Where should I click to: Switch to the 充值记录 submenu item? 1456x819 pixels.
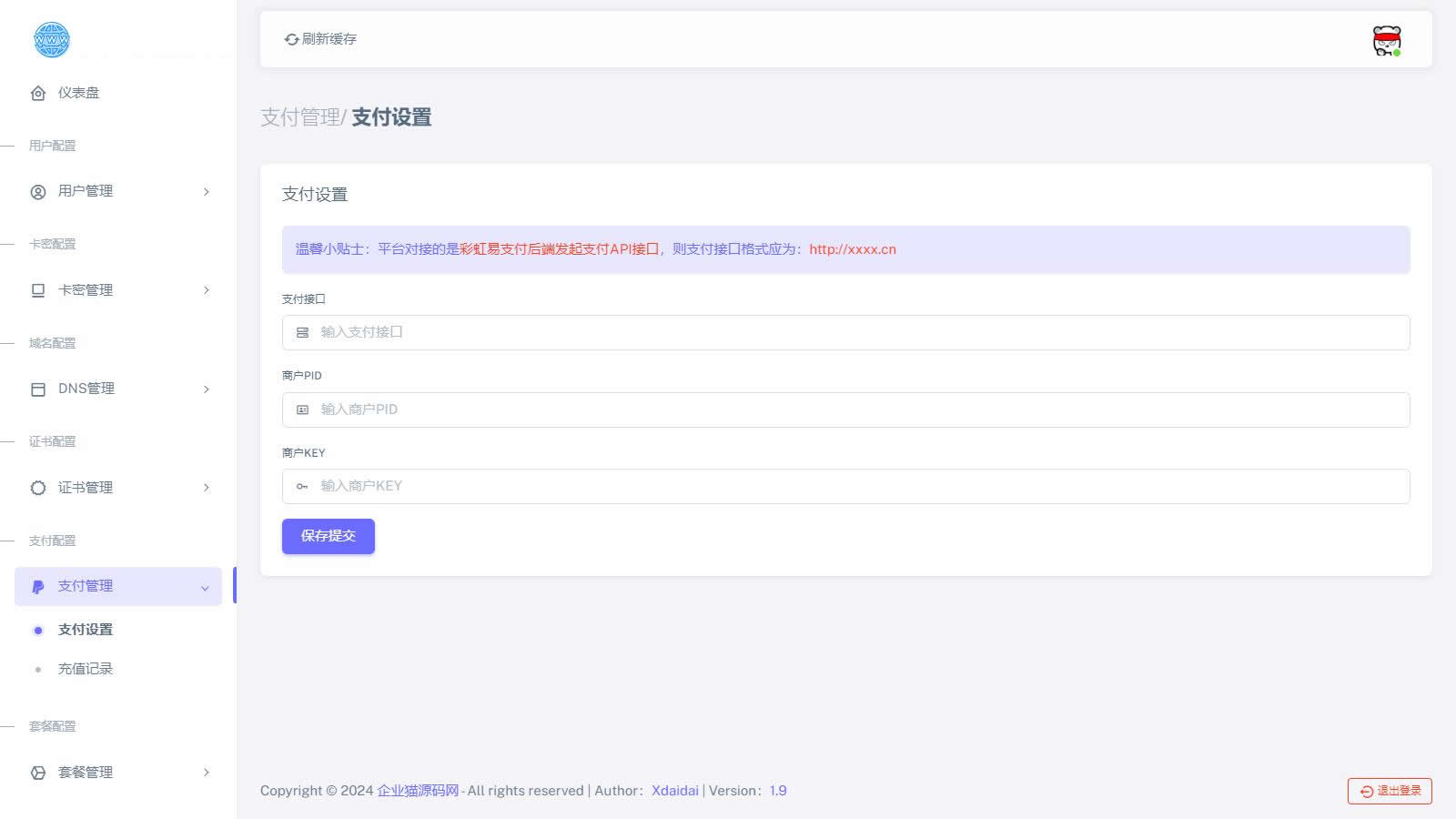click(x=86, y=668)
